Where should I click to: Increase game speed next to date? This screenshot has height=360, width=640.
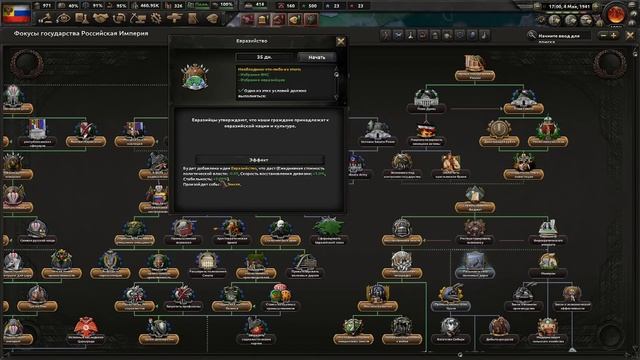596,6
